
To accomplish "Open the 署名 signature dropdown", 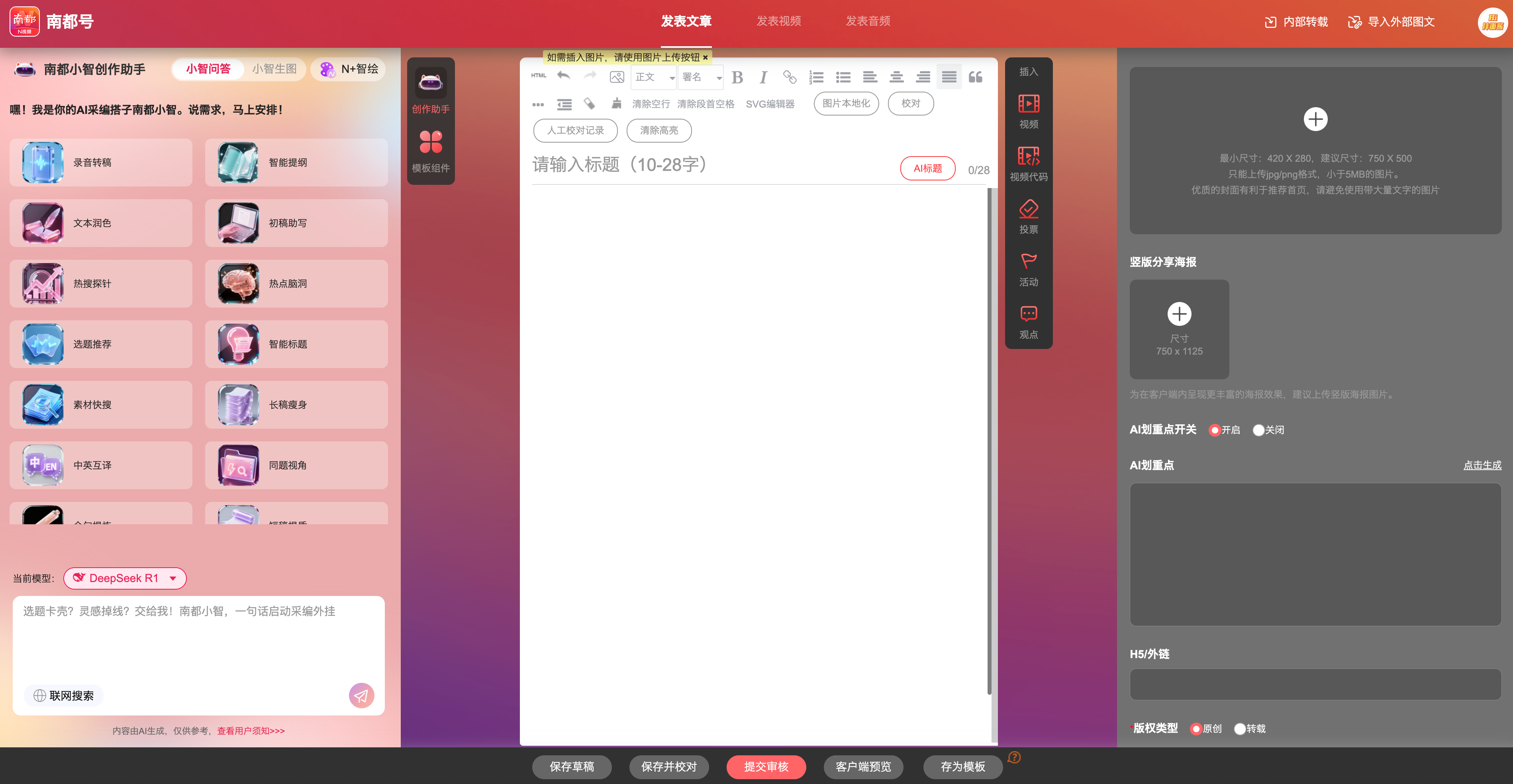I will coord(701,77).
